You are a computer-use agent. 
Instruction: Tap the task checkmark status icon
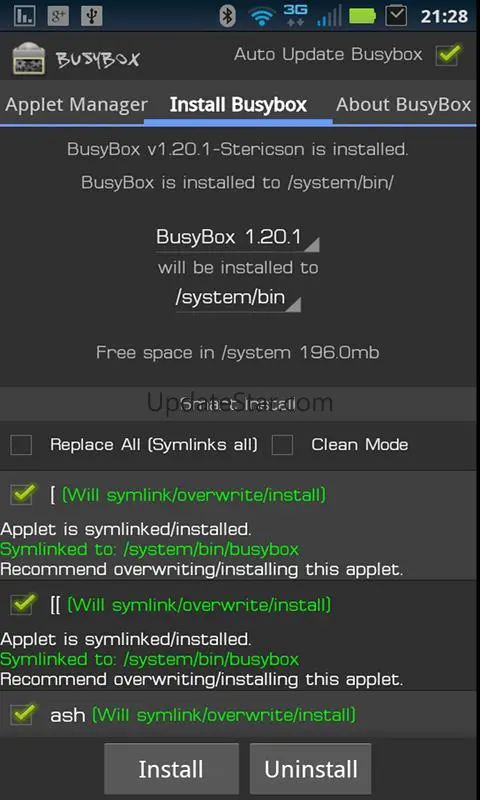pos(396,16)
